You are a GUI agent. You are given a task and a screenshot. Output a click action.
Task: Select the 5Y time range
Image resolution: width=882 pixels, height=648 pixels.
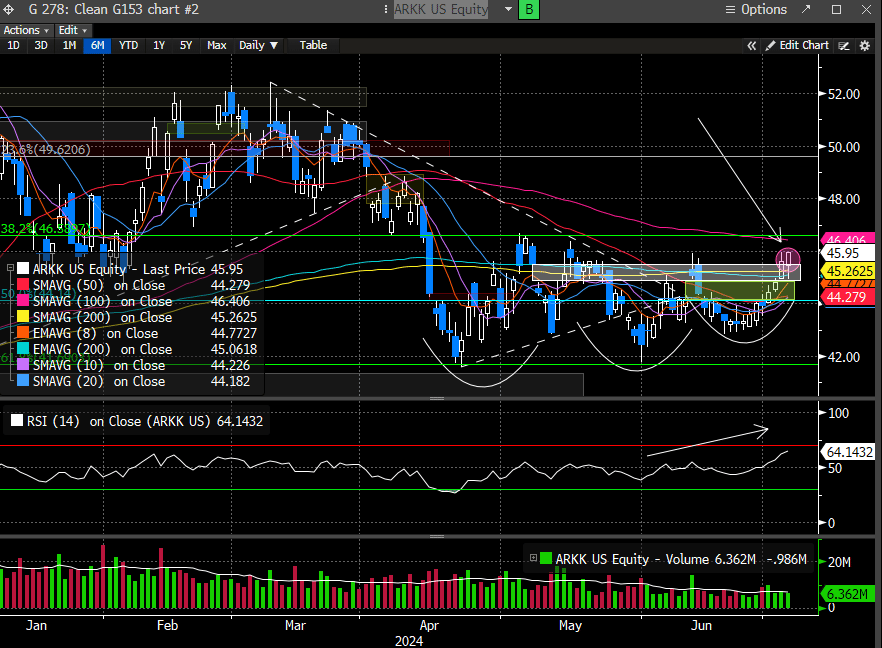pyautogui.click(x=186, y=46)
